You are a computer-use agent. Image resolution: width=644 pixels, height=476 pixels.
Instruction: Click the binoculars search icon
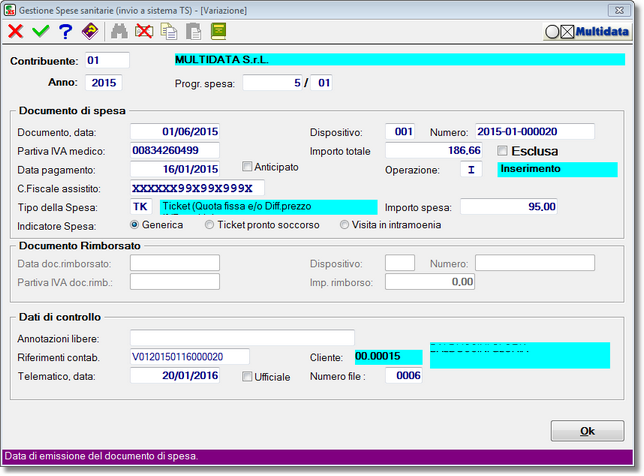(x=119, y=32)
